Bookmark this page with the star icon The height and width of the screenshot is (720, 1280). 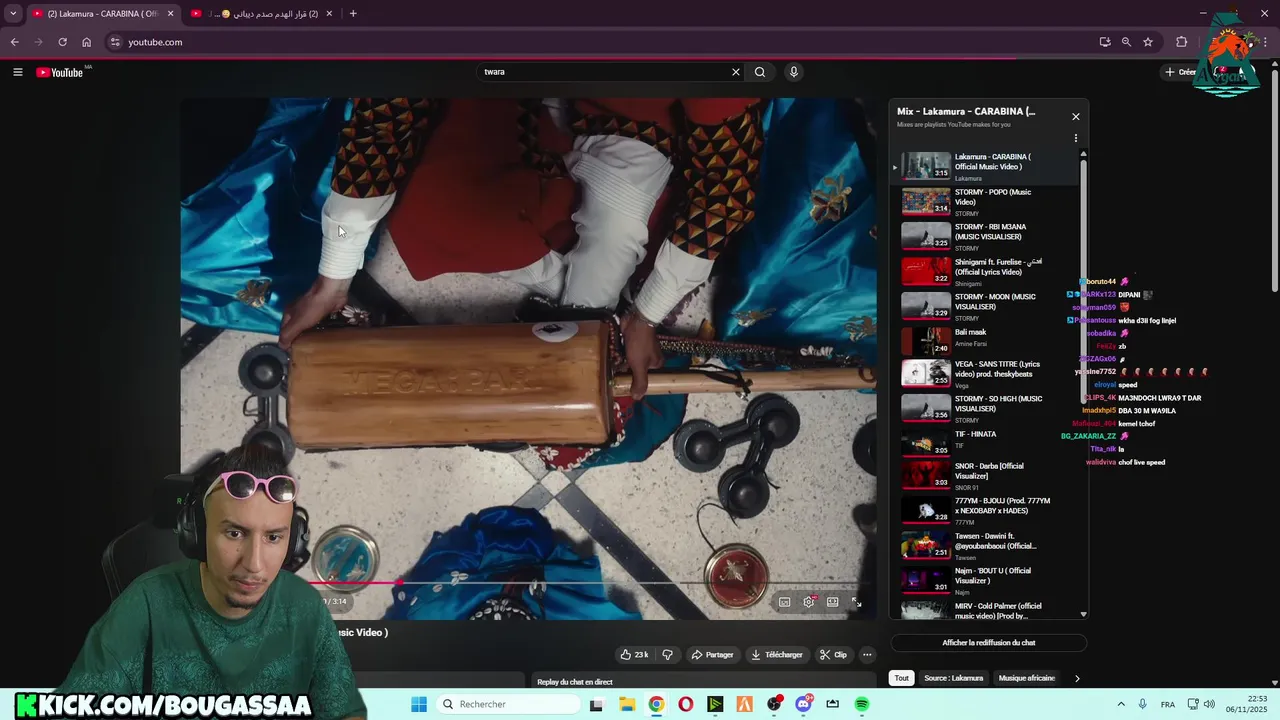pos(1148,42)
